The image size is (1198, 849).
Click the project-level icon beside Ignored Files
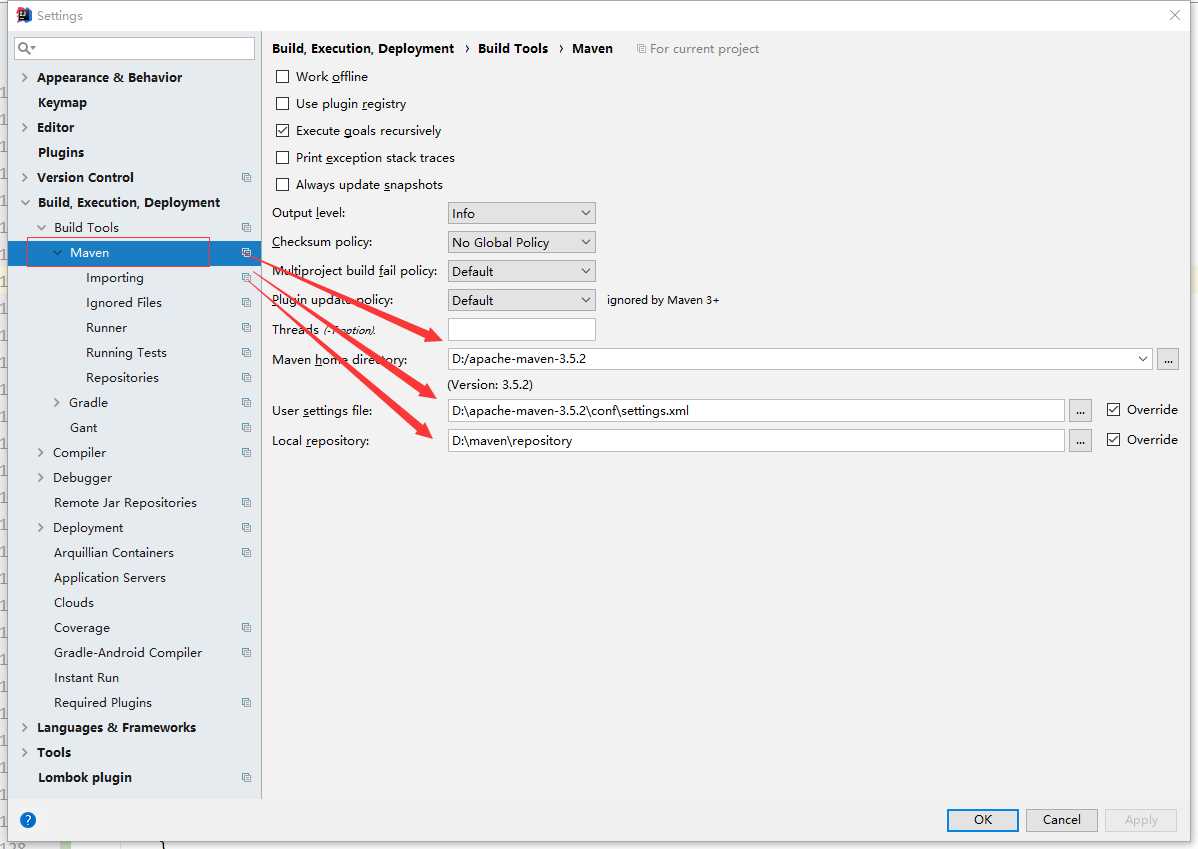246,303
